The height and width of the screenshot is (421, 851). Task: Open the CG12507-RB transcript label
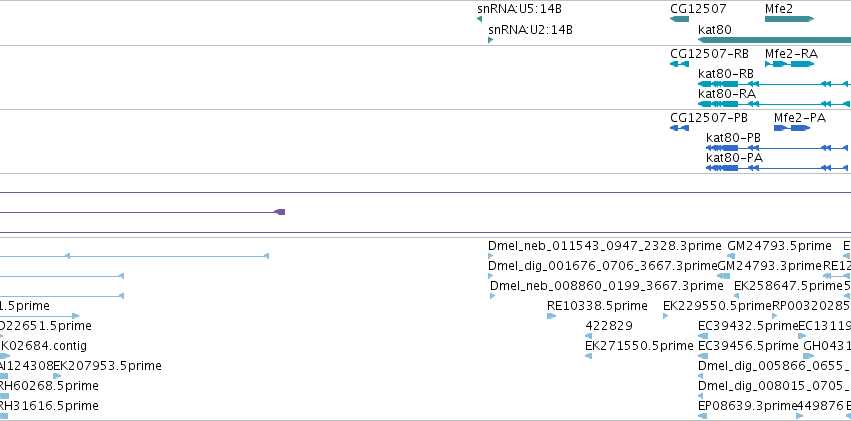[x=709, y=54]
